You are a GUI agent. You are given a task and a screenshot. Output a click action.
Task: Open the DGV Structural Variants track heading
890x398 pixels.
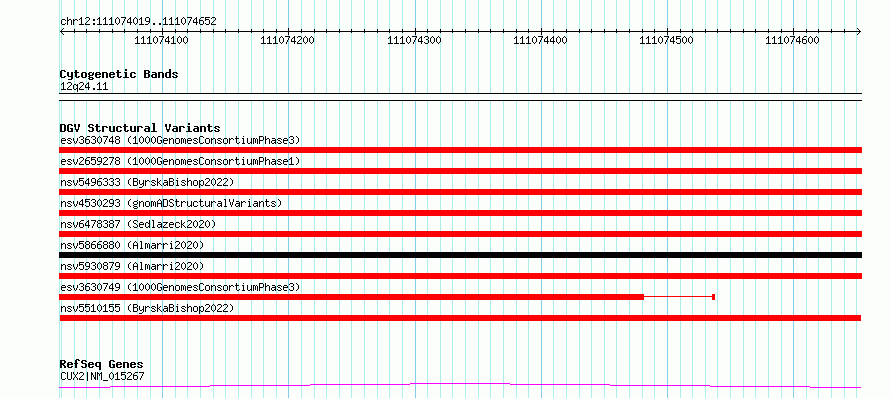tap(140, 128)
